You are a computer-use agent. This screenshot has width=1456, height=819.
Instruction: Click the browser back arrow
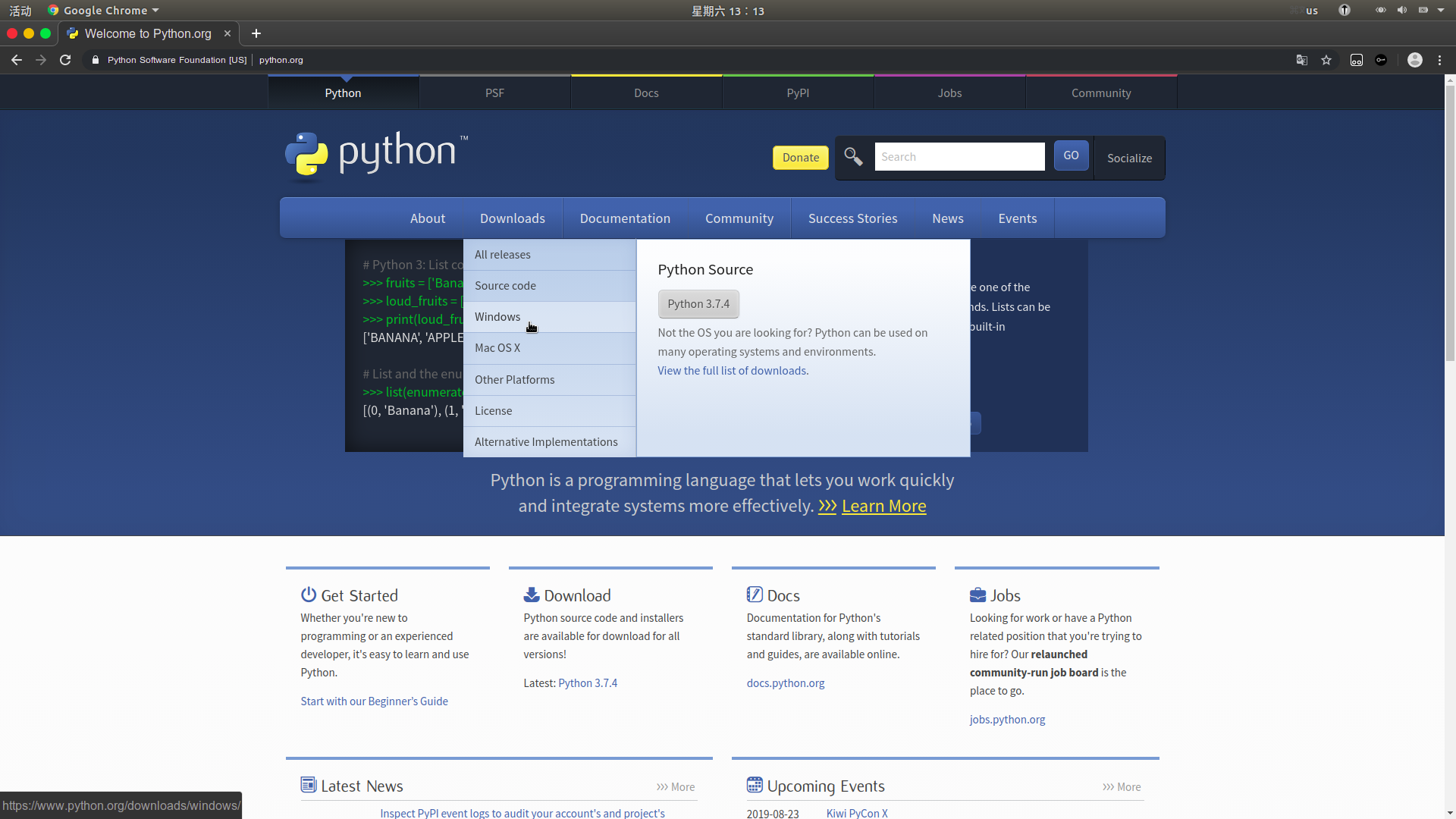[17, 60]
